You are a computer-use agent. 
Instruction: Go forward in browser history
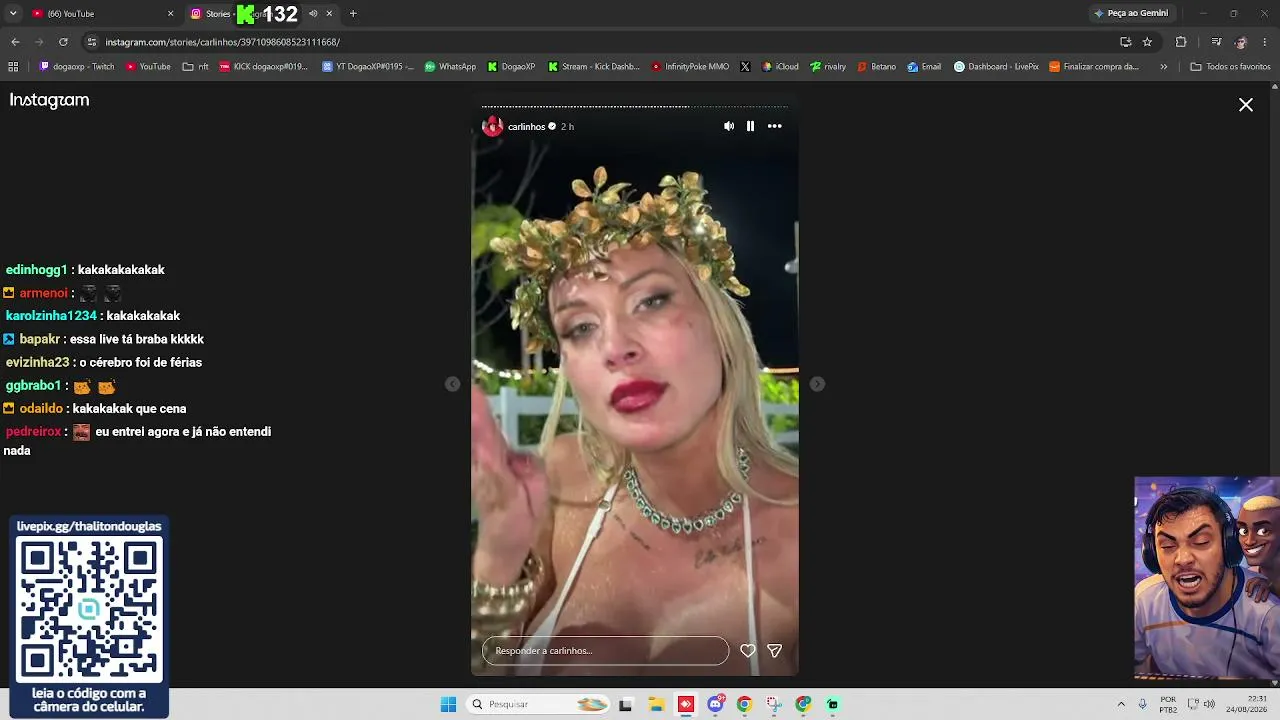(x=39, y=42)
